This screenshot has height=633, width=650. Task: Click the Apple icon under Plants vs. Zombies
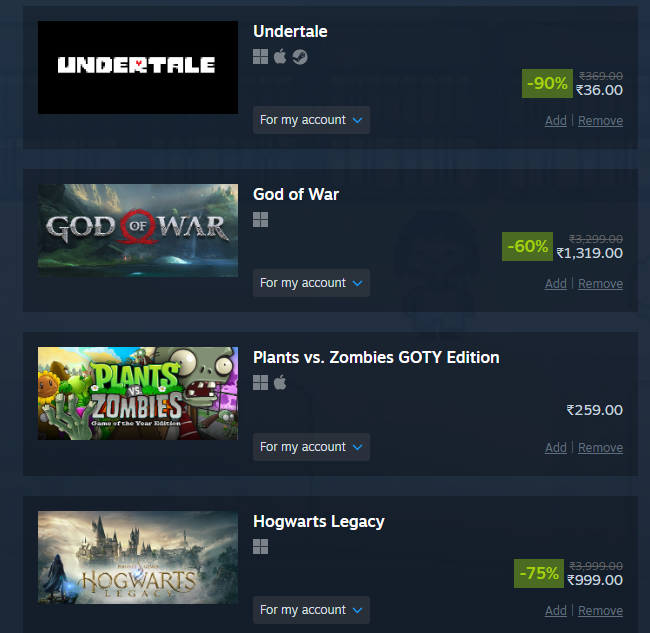(x=280, y=382)
